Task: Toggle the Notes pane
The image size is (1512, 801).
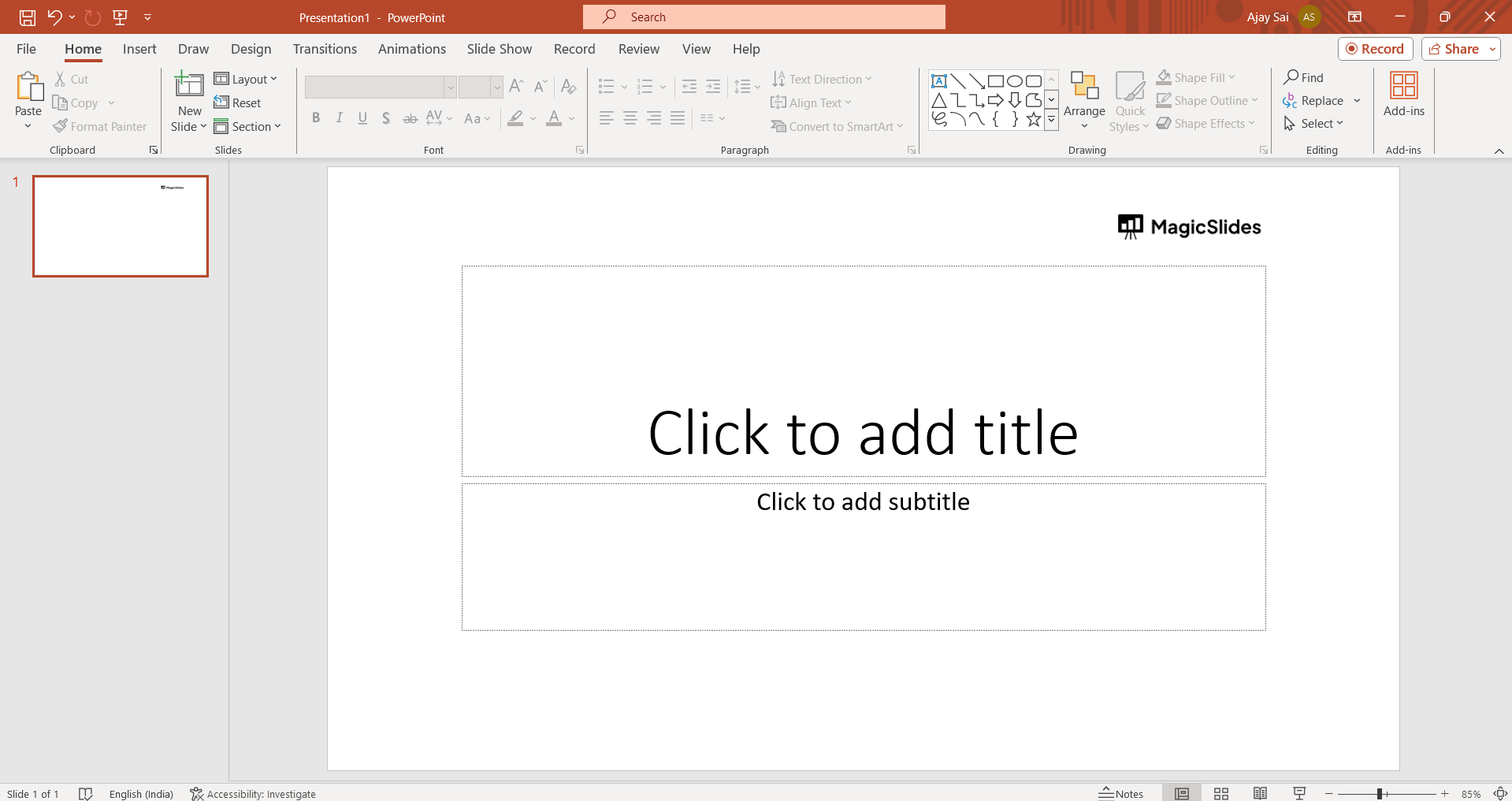Action: 1121,793
